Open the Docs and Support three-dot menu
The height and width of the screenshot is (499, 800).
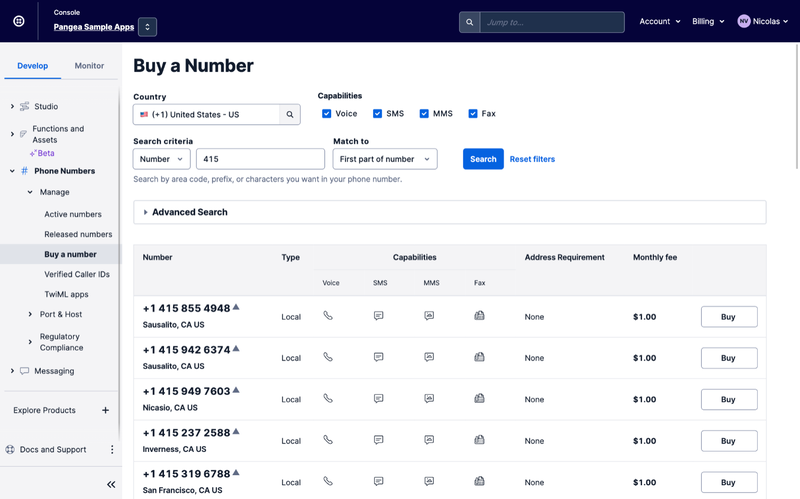click(x=112, y=450)
